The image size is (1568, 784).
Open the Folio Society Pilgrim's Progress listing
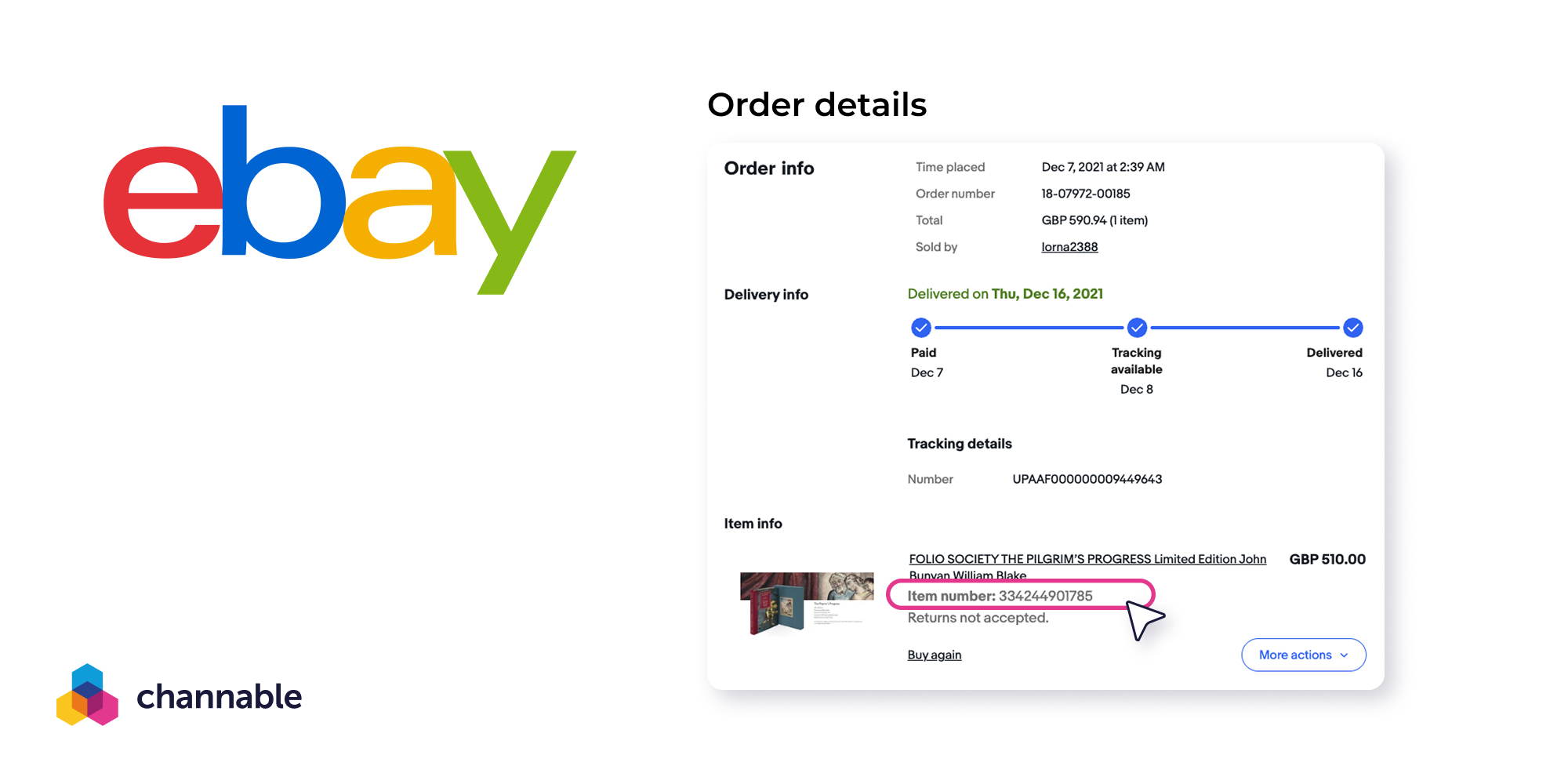click(1087, 566)
